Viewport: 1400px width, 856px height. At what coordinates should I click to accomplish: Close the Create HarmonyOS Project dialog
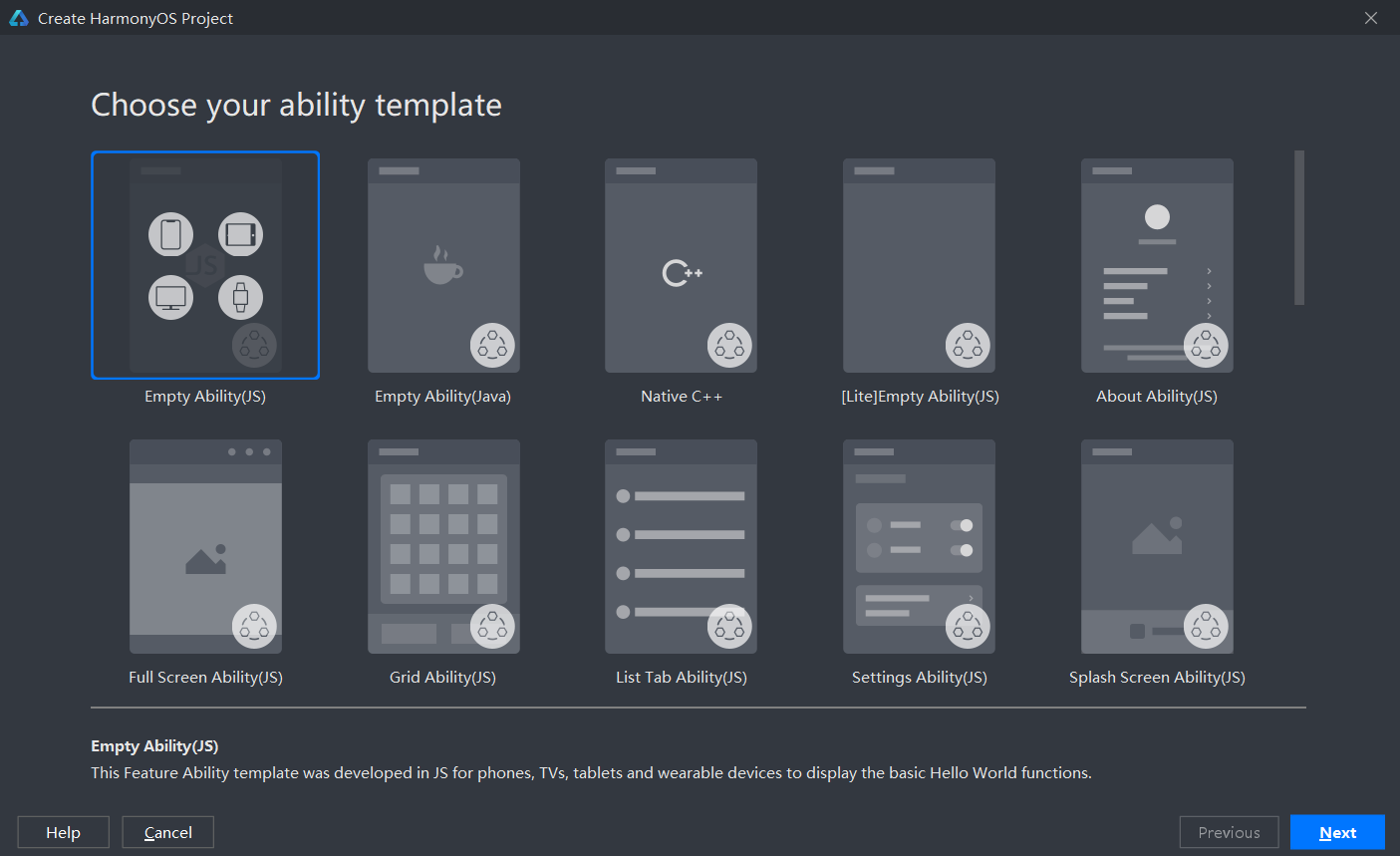1371,18
